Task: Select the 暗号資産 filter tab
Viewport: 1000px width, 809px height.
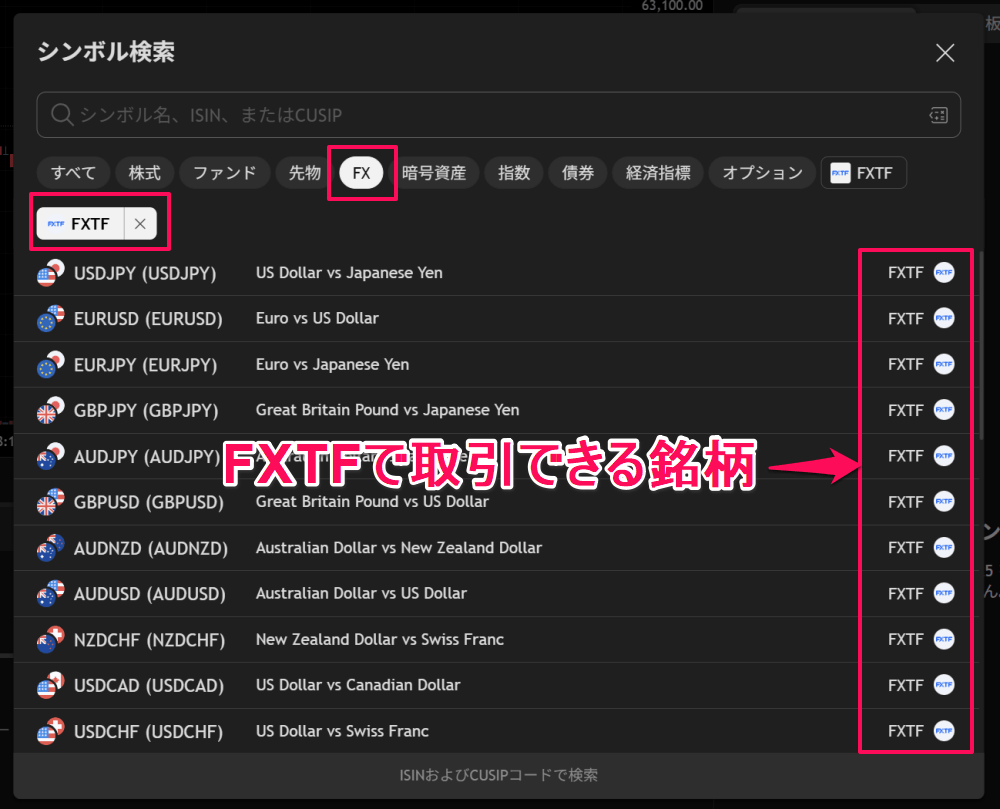Action: [434, 173]
